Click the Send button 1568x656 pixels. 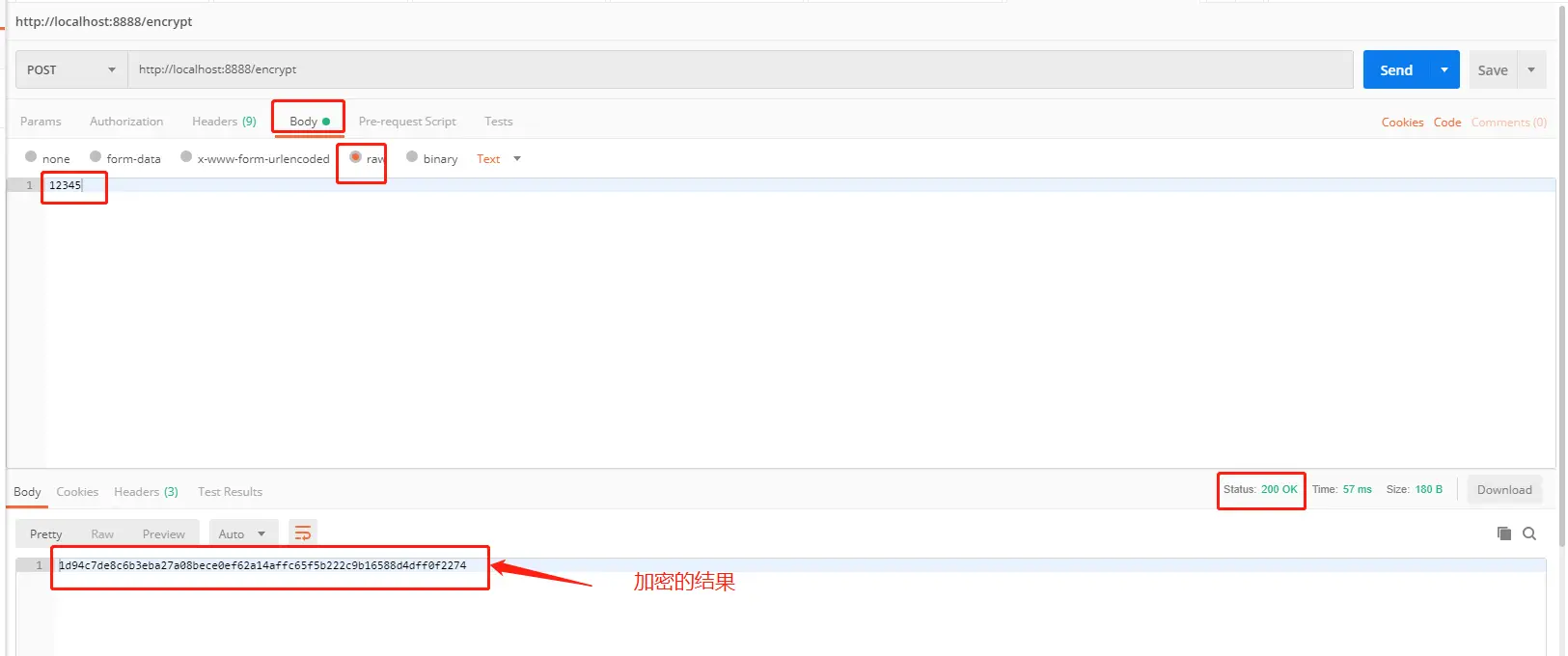coord(1396,69)
